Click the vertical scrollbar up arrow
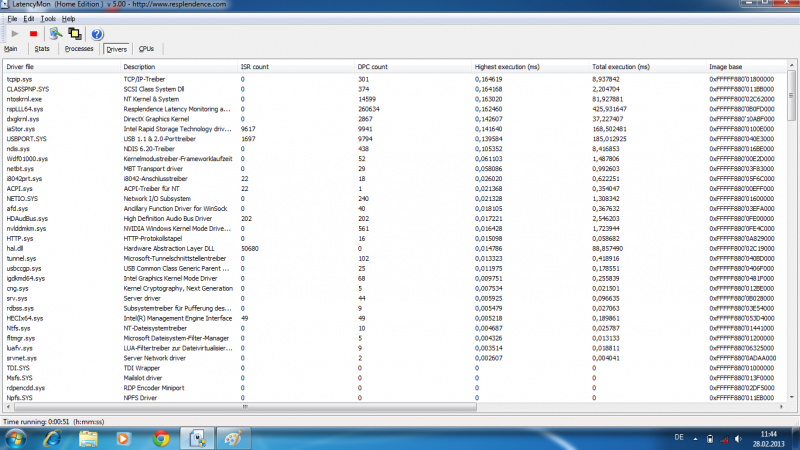The image size is (800, 450). (791, 65)
